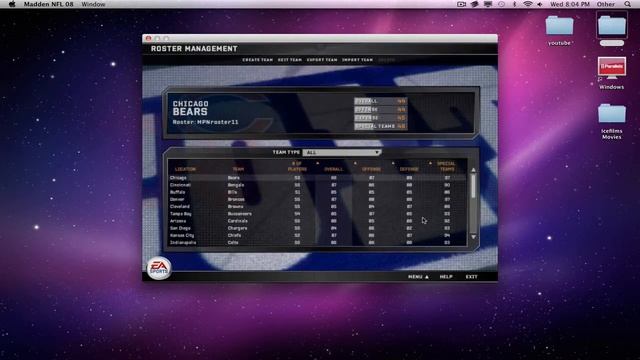The image size is (640, 360).
Task: Click the EA Sports logo
Action: coord(159,268)
